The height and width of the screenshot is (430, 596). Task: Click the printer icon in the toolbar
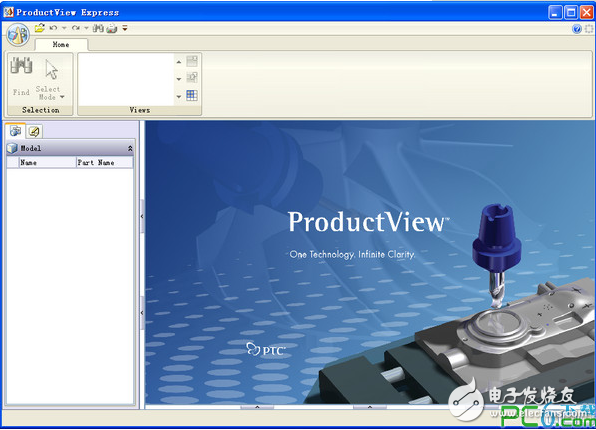pyautogui.click(x=112, y=28)
